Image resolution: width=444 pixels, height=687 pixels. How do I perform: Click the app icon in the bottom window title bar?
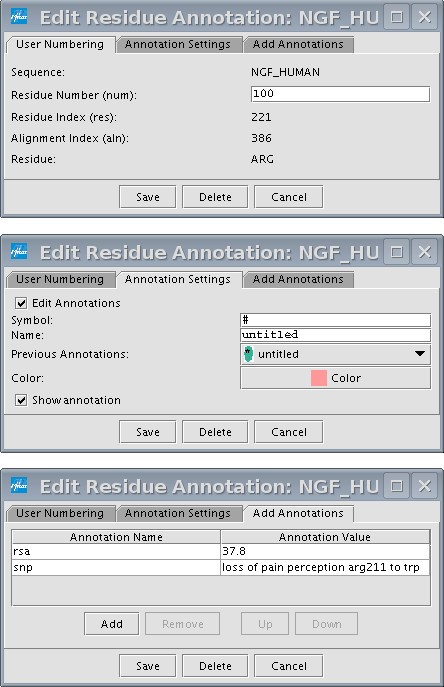tap(19, 486)
